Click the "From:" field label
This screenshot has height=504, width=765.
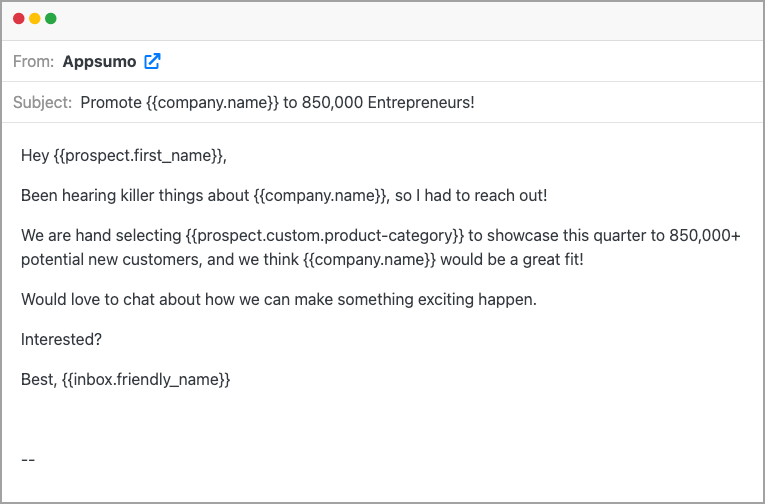pyautogui.click(x=33, y=61)
